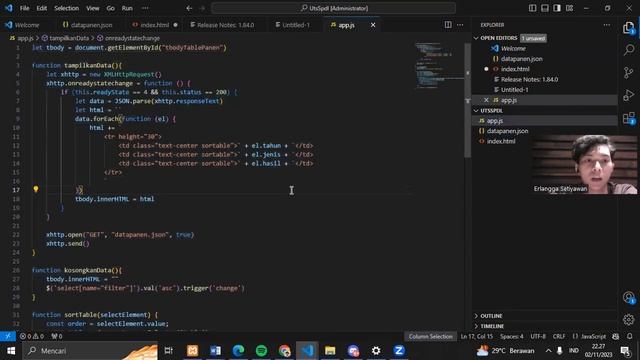Open the Manage gear menu
Image resolution: width=640 pixels, height=360 pixels.
629,319
